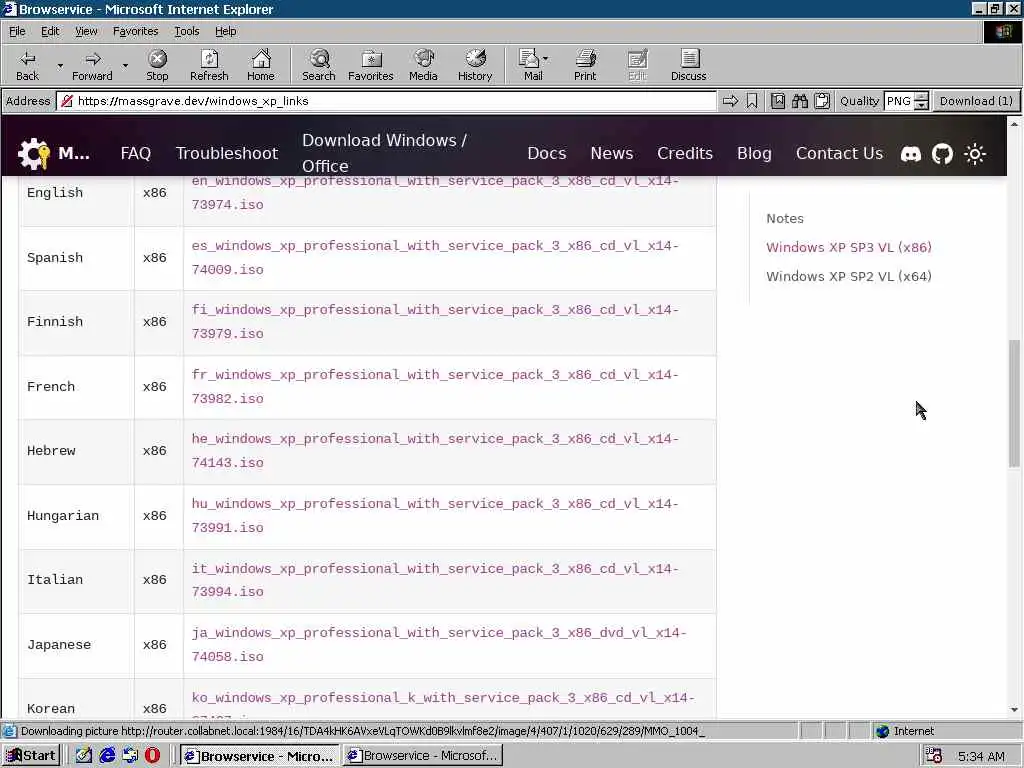The height and width of the screenshot is (768, 1024).
Task: Click the Forward navigation button
Action: click(92, 65)
